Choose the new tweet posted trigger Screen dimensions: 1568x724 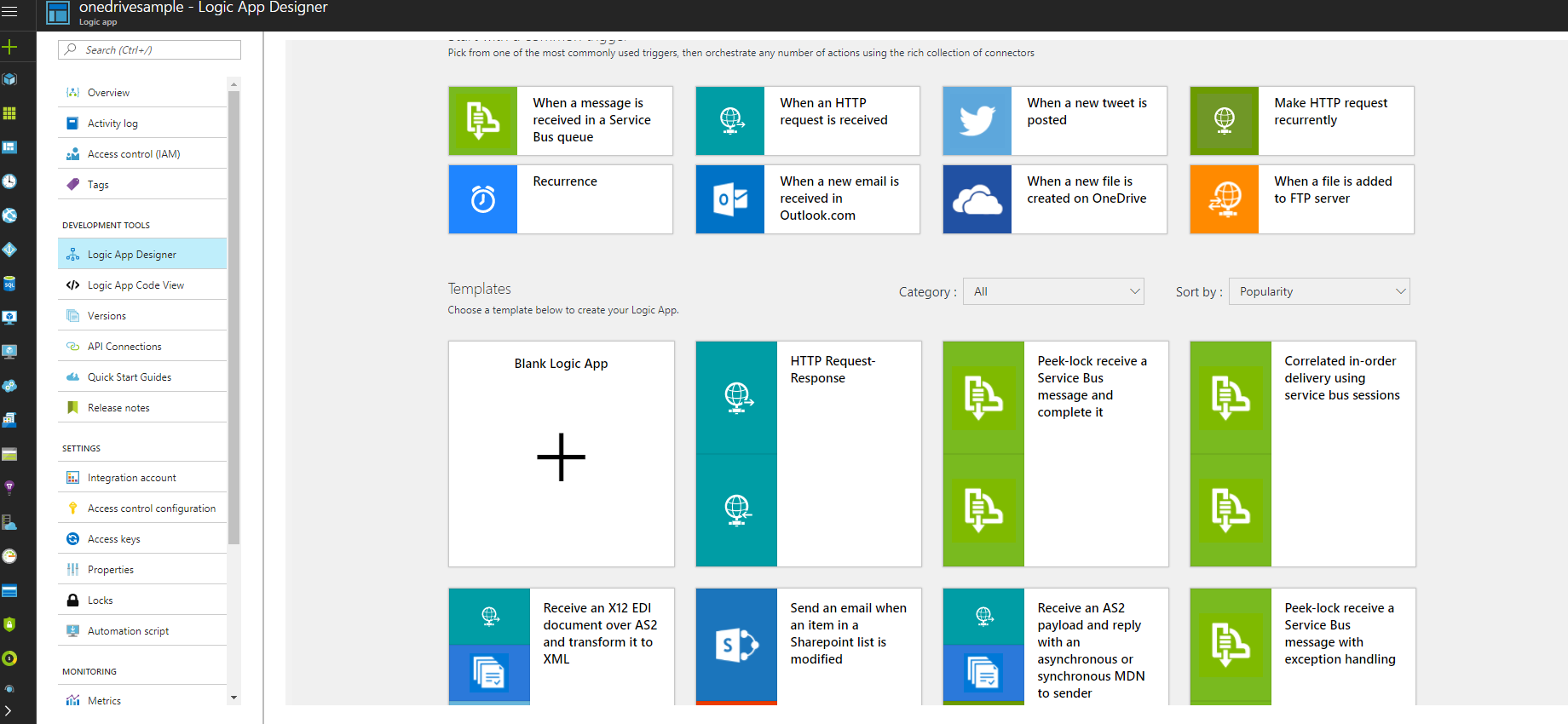(1055, 121)
